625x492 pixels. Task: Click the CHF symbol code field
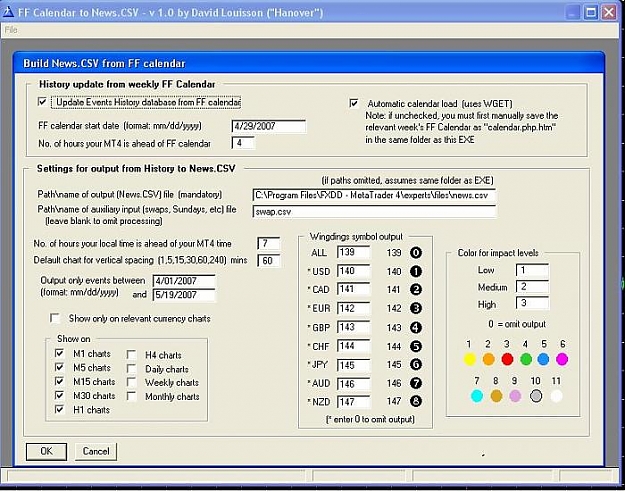coord(354,346)
